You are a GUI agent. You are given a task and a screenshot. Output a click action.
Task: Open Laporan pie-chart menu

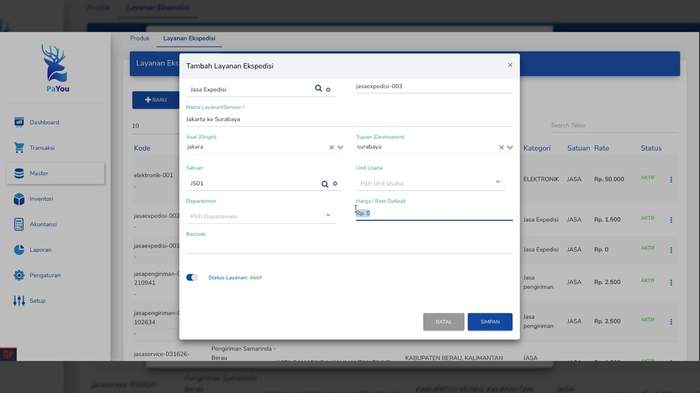33,250
